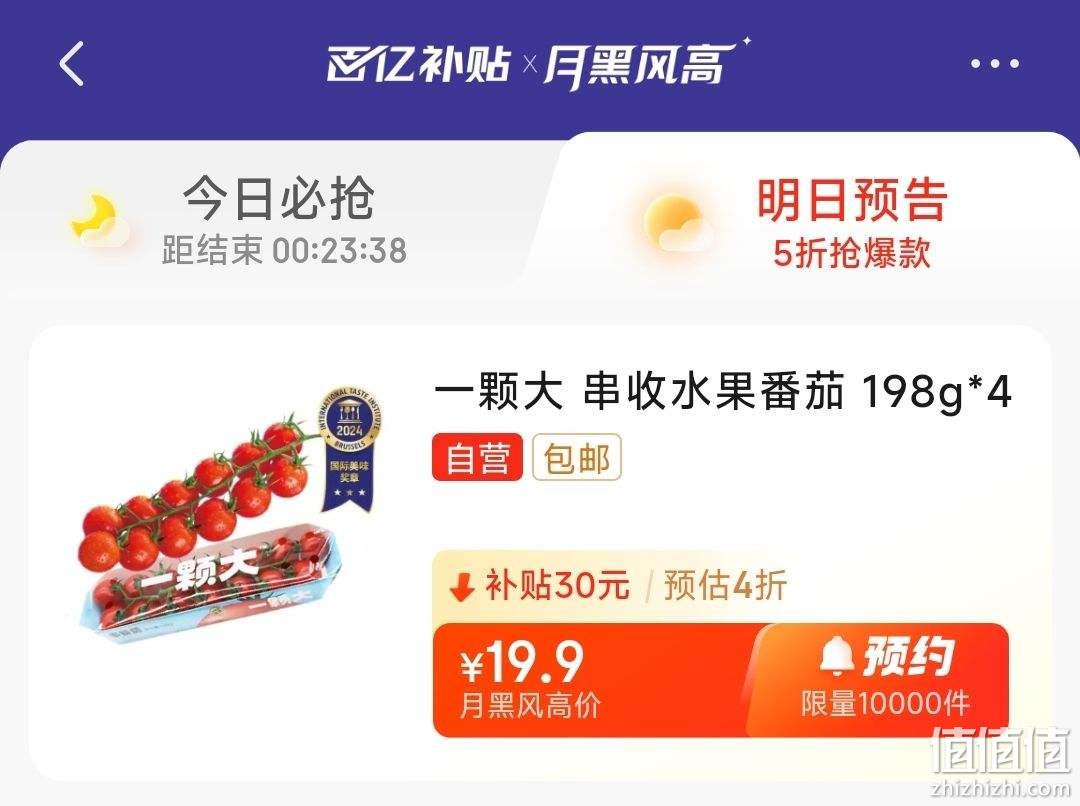This screenshot has height=806, width=1080.
Task: Tap the 百亿补贴 logo in header
Action: (x=418, y=65)
